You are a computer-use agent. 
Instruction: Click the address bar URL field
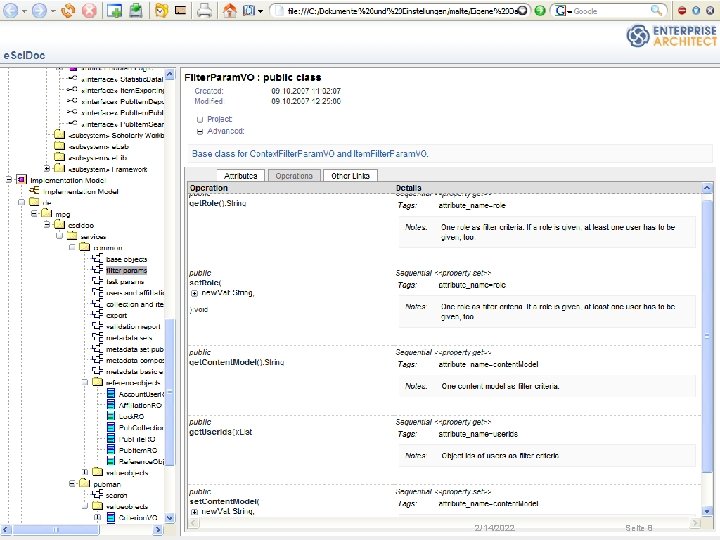click(x=400, y=11)
